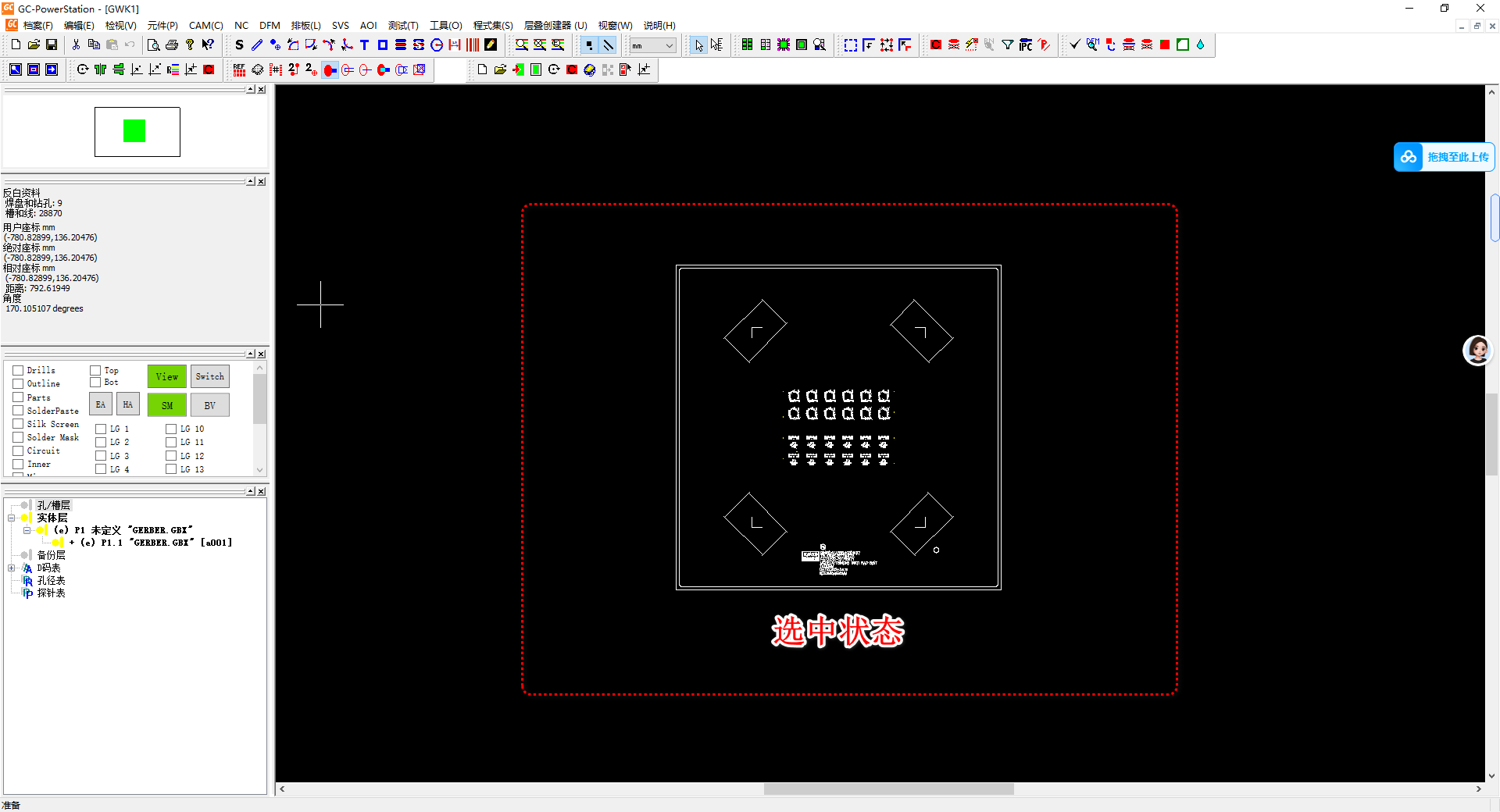Screen dimensions: 1500x812
Task: Click the green SM button
Action: point(167,405)
